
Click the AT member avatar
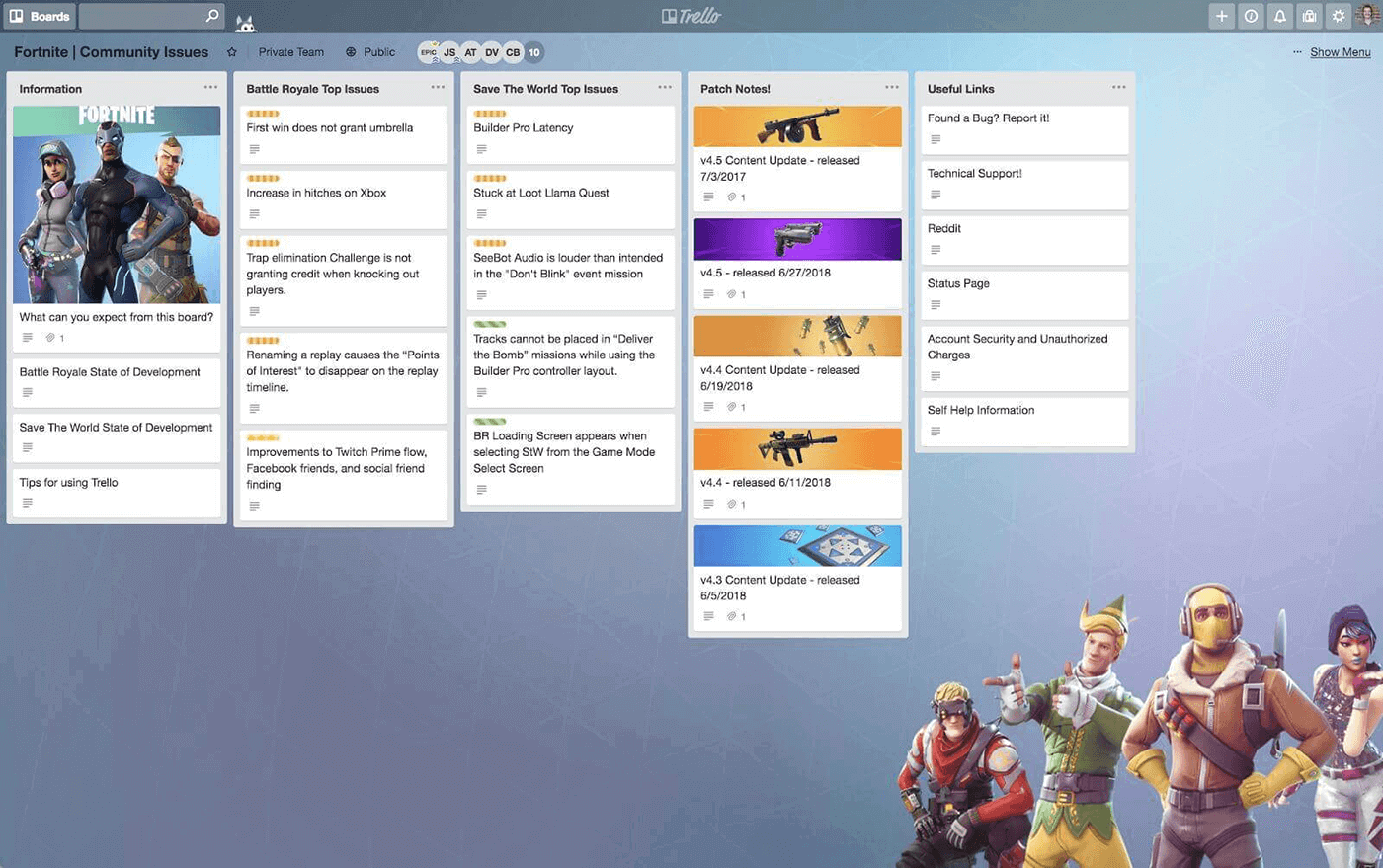[470, 52]
